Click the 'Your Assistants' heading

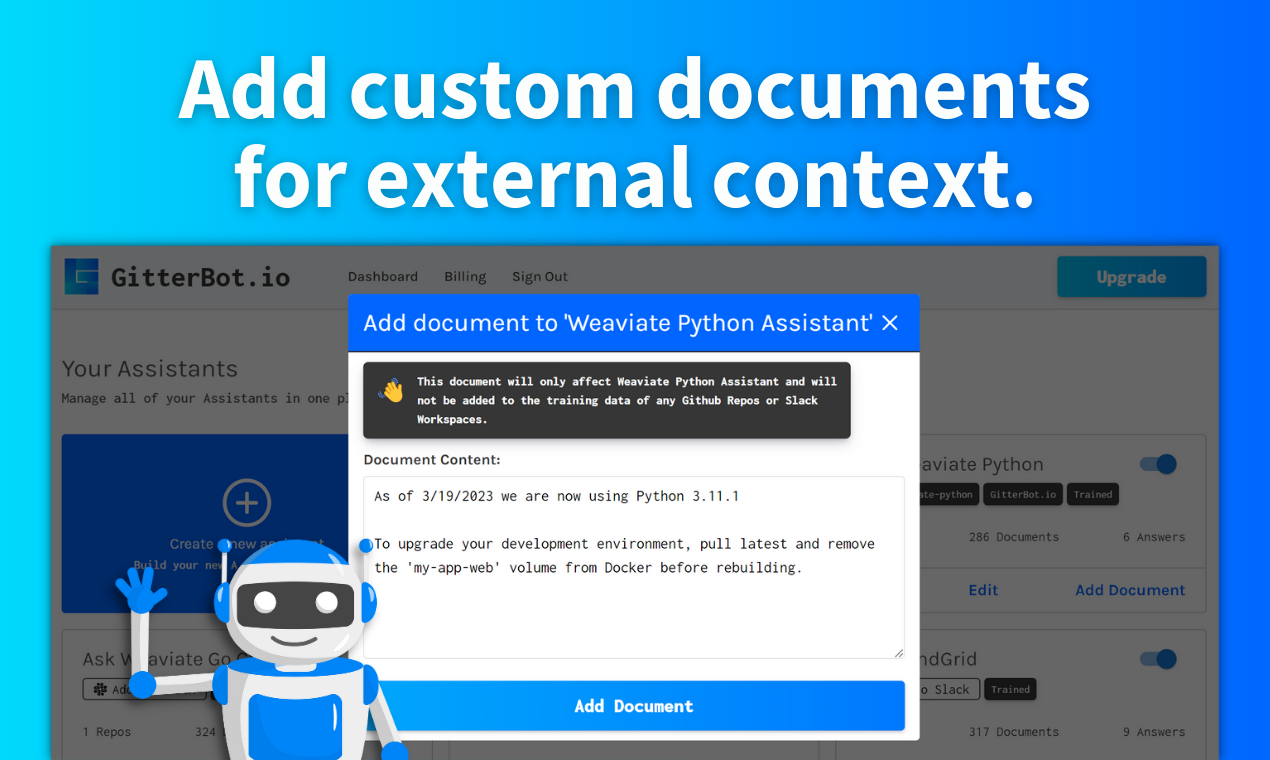point(150,368)
